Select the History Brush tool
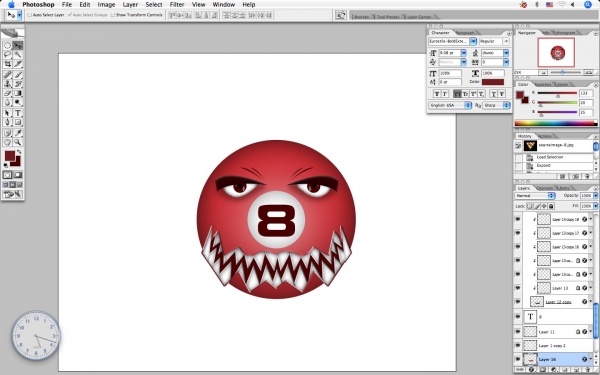 (x=18, y=84)
